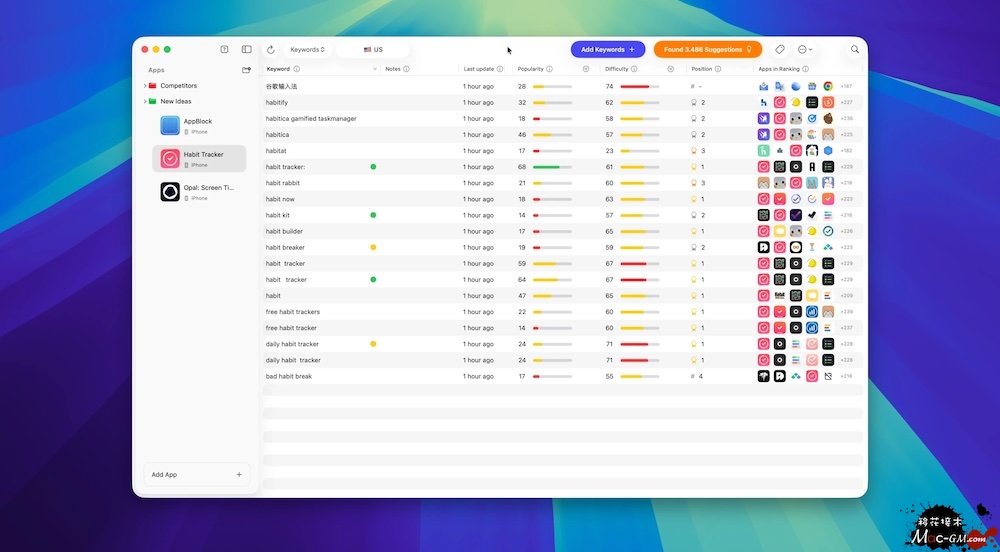
Task: Click green note dot on habit kit row
Action: coord(373,215)
